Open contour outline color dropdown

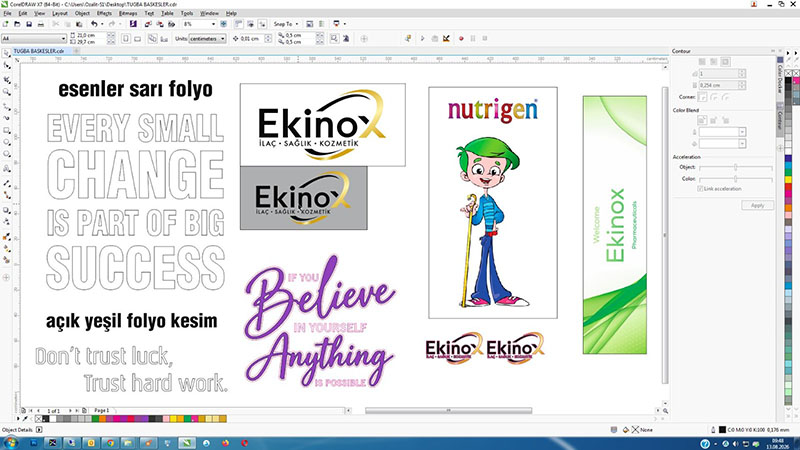pyautogui.click(x=742, y=132)
